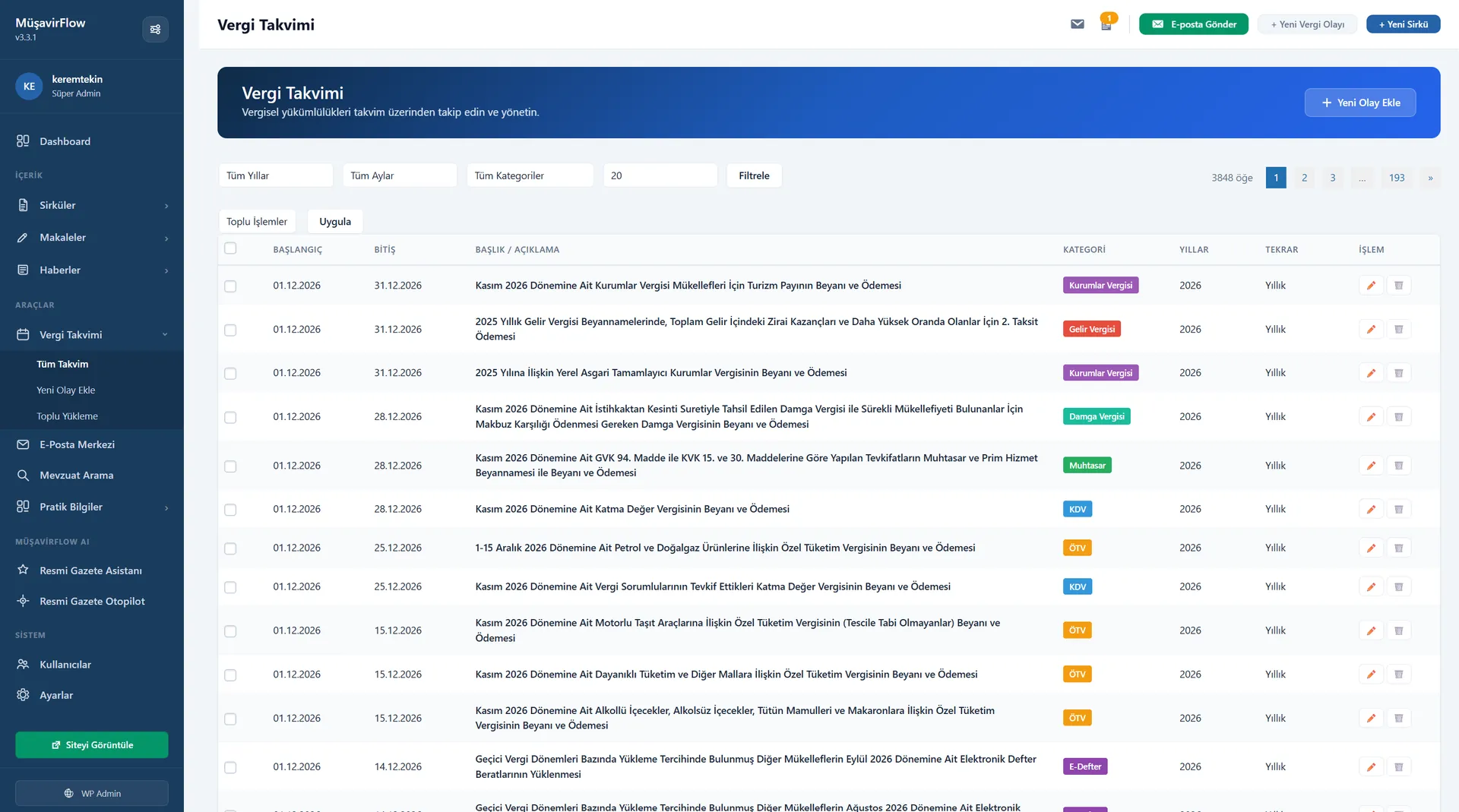The width and height of the screenshot is (1459, 812).
Task: Edit the Petrol ve Doğalgaz ÖTV row
Action: [1371, 548]
